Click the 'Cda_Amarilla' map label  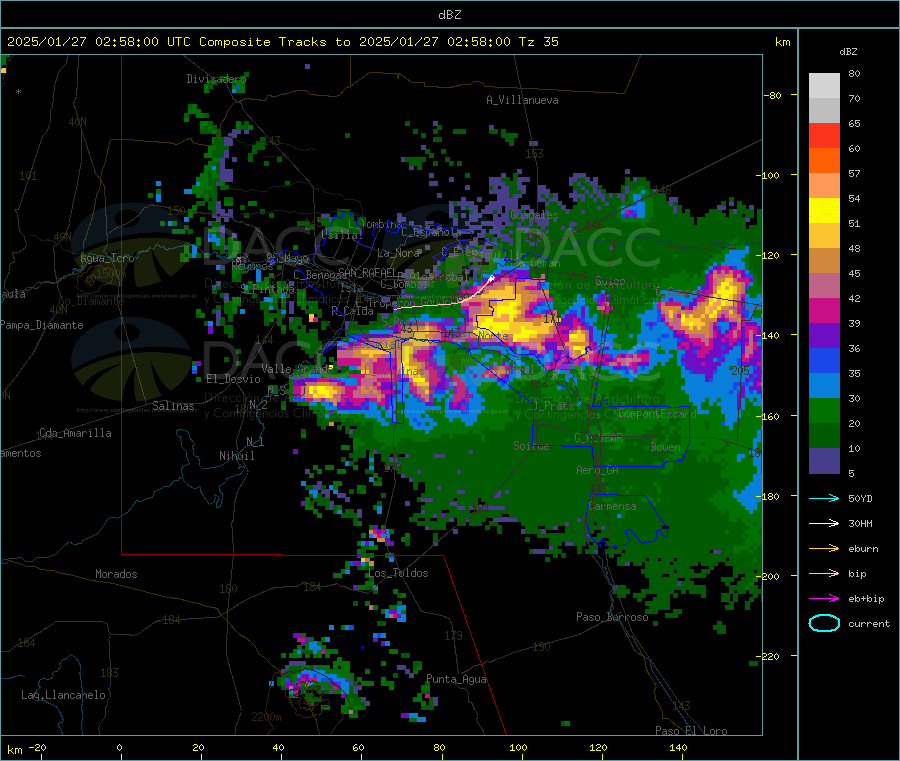point(75,433)
